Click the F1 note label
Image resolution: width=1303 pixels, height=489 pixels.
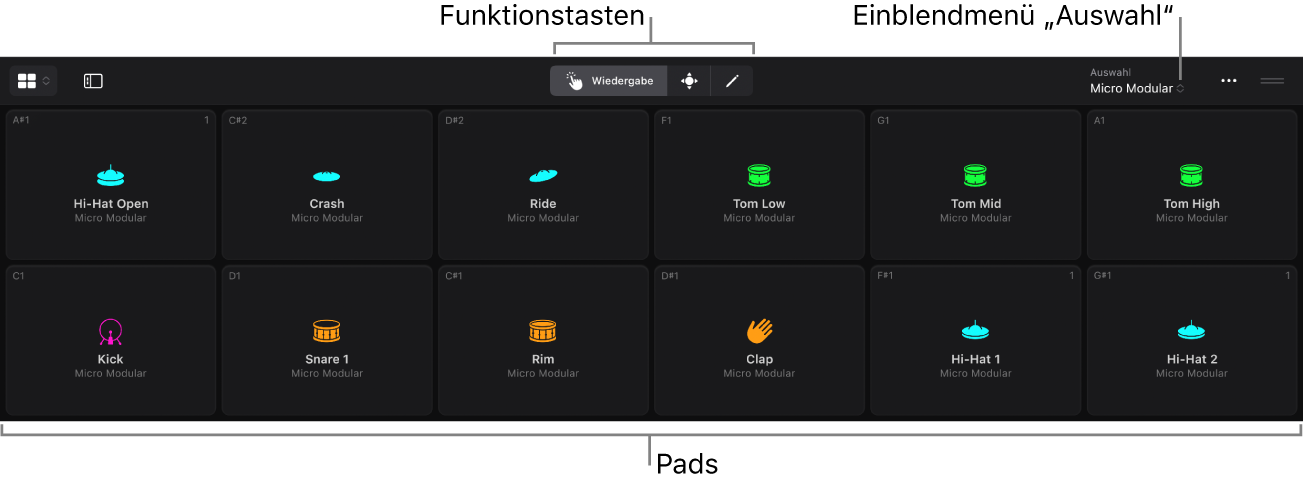[667, 120]
